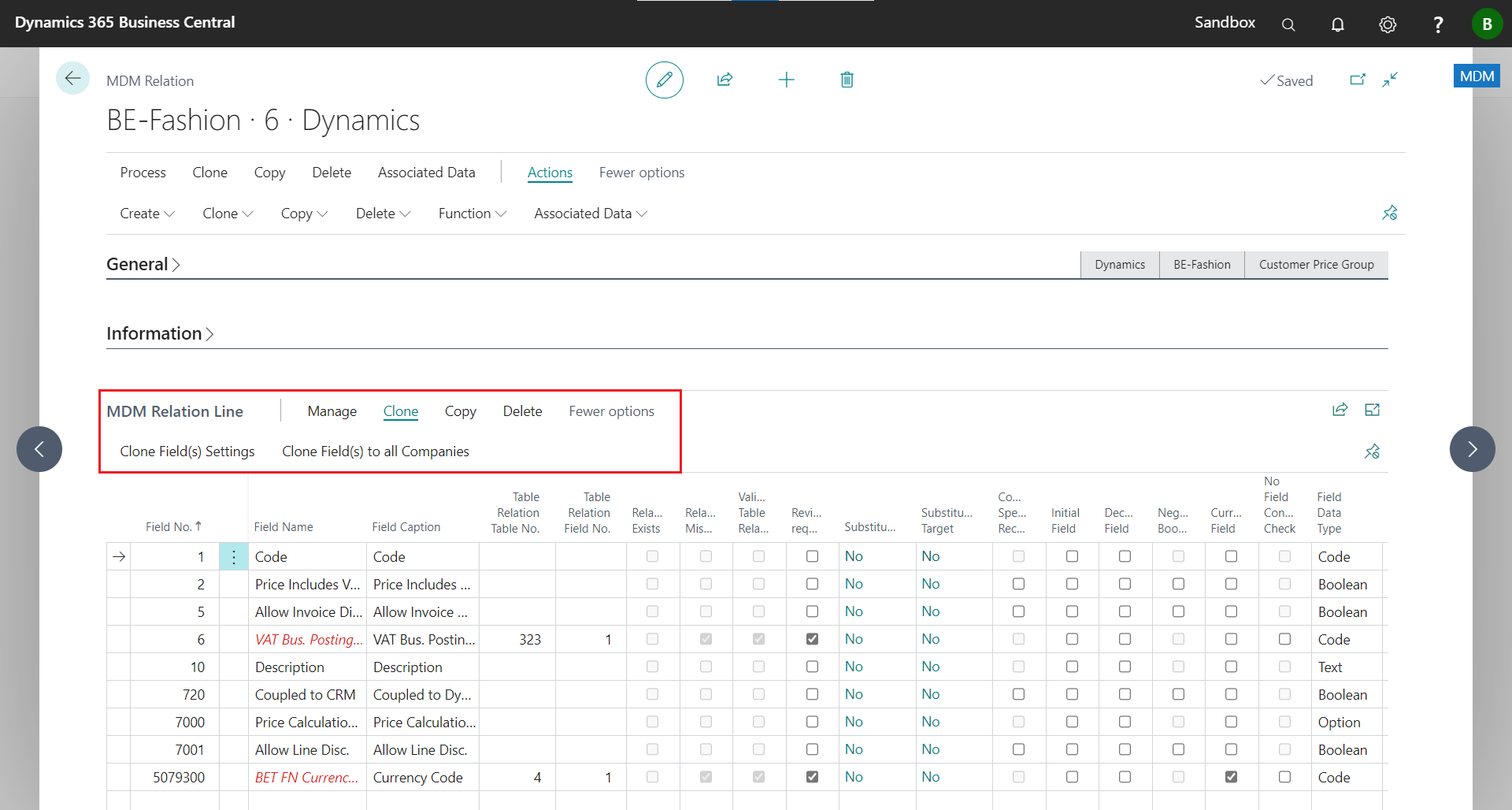Select Option data type cell
The height and width of the screenshot is (810, 1512).
1345,722
